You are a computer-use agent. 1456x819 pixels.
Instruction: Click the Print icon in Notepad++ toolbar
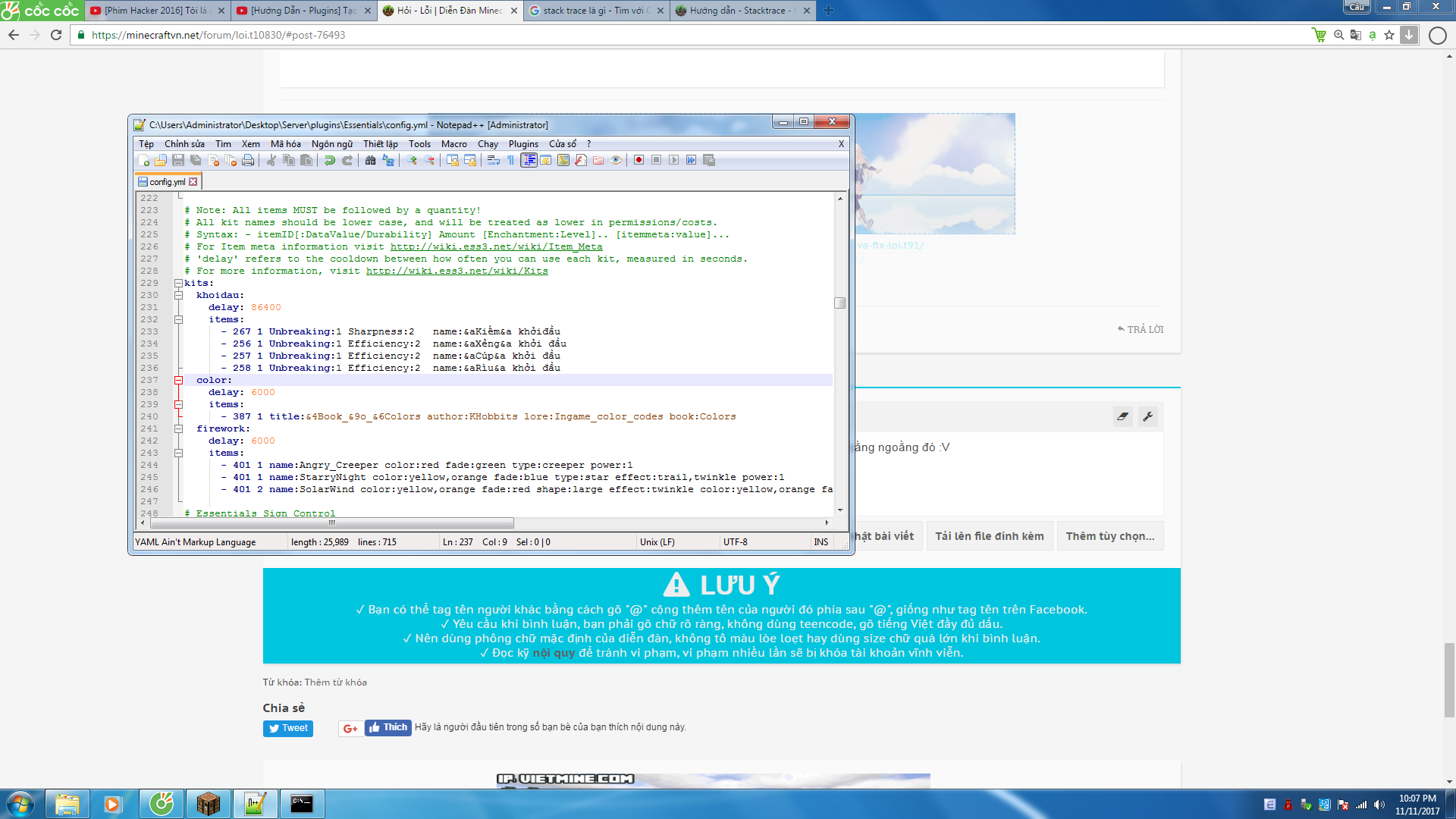point(248,160)
